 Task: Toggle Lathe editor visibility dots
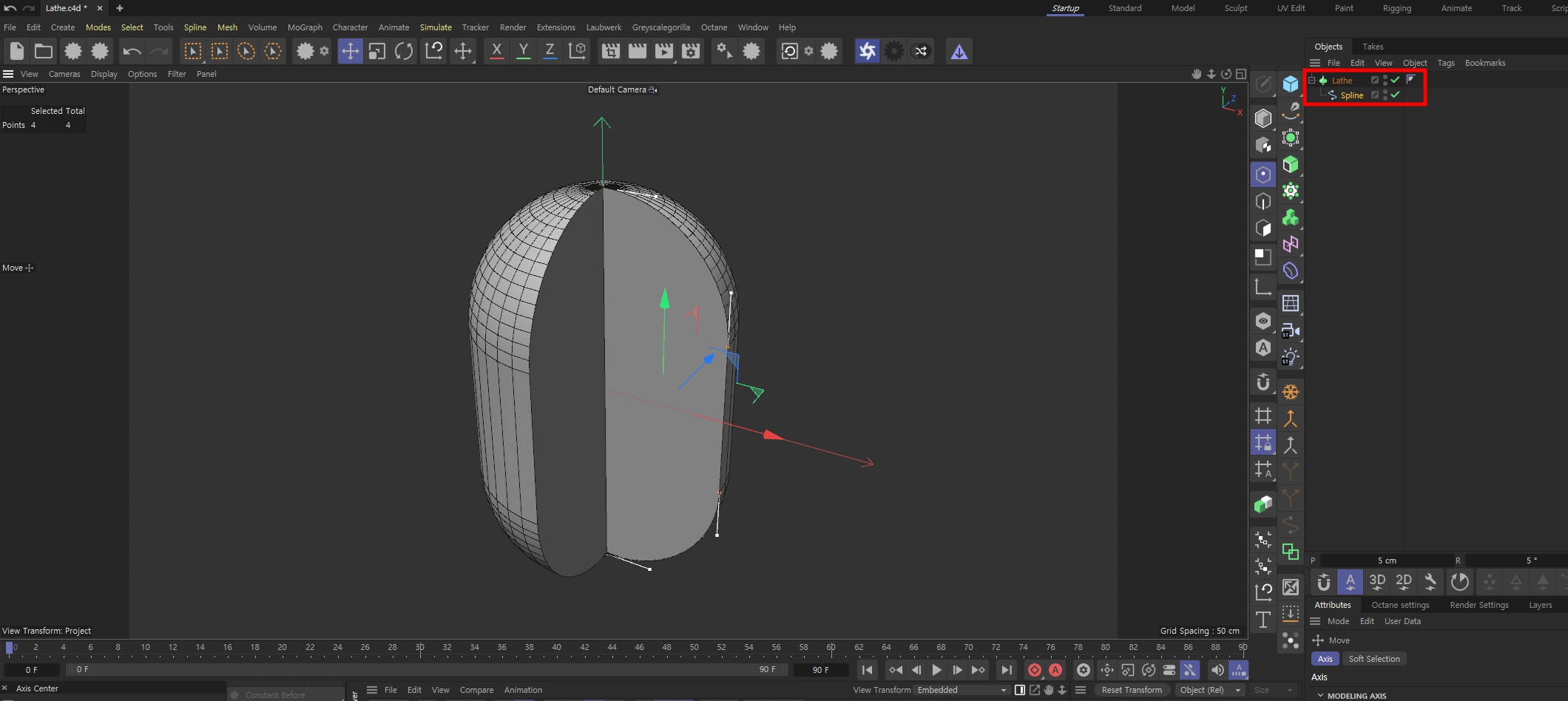pyautogui.click(x=1385, y=80)
